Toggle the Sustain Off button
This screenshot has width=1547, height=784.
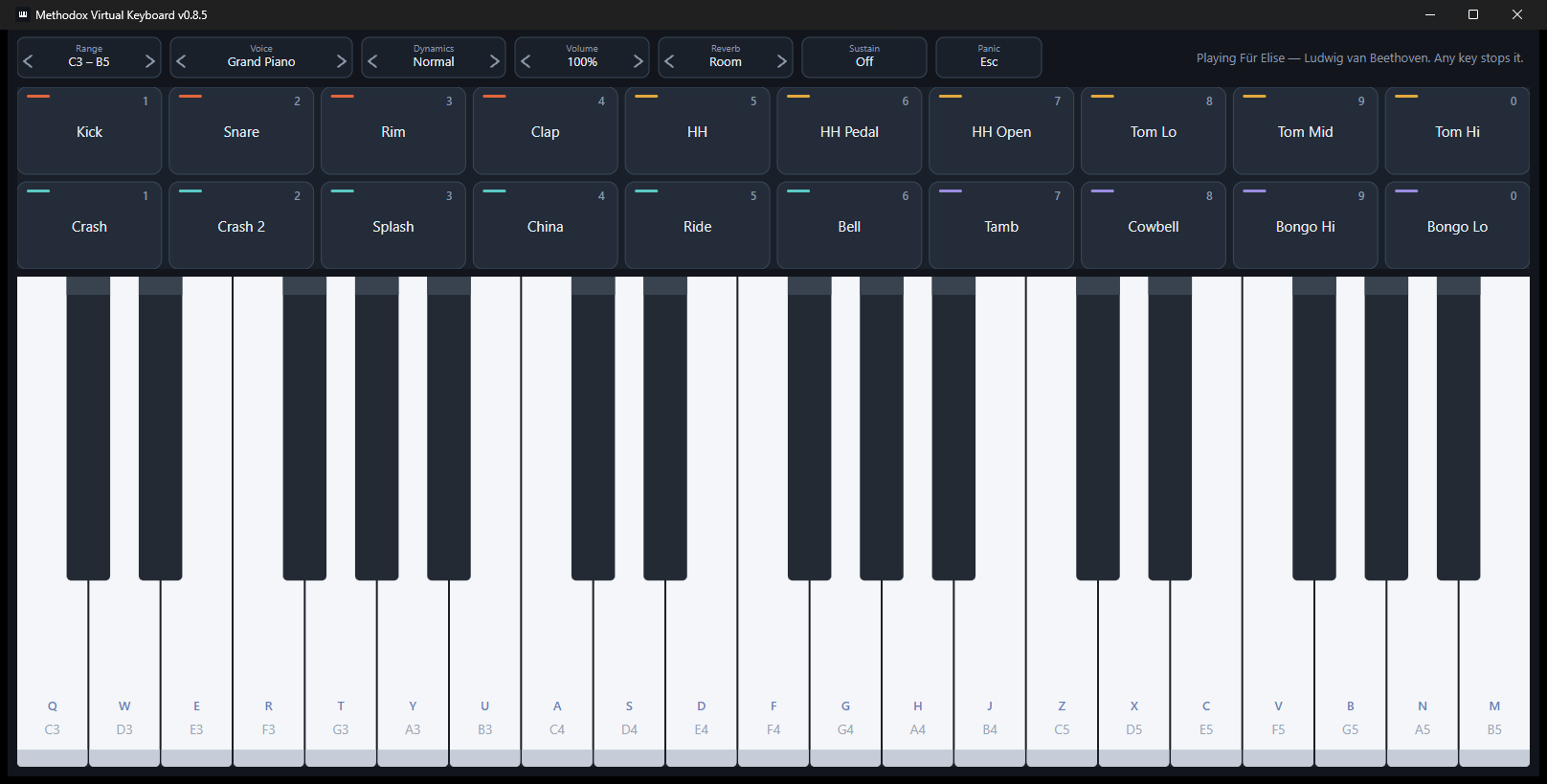tap(864, 57)
